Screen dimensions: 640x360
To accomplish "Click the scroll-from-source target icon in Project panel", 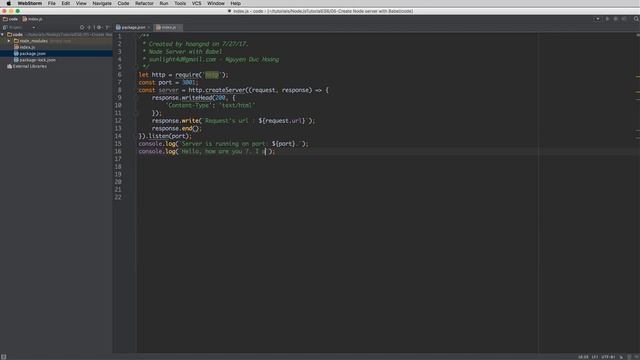I will click(82, 27).
